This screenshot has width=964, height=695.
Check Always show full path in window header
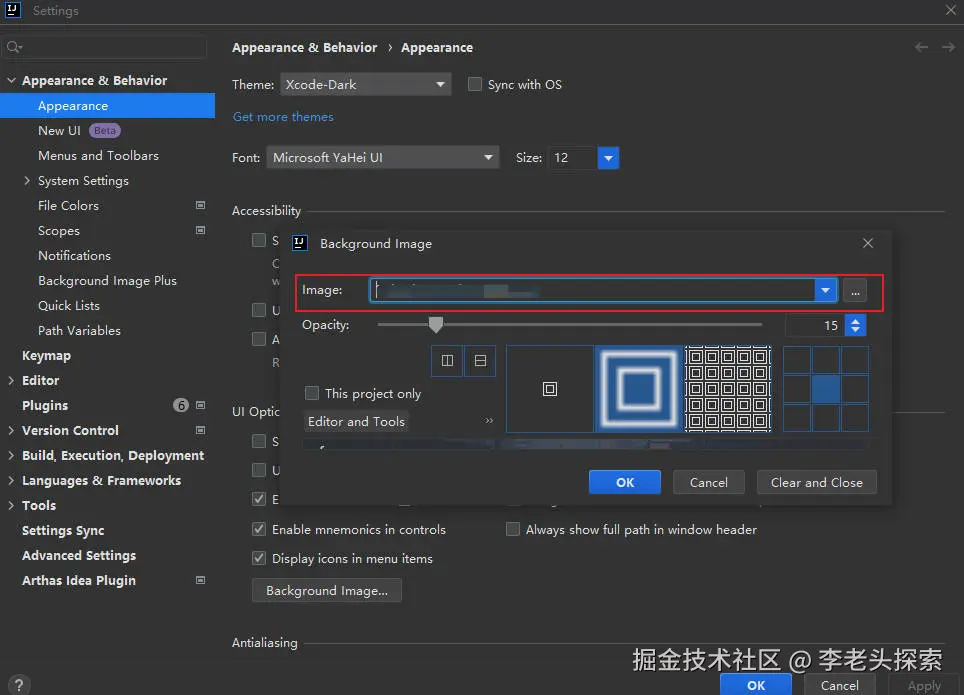[x=512, y=529]
